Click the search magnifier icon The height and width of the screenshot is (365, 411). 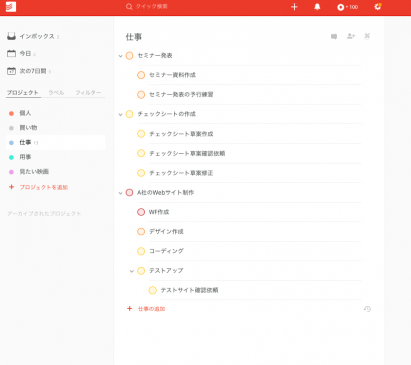point(129,7)
